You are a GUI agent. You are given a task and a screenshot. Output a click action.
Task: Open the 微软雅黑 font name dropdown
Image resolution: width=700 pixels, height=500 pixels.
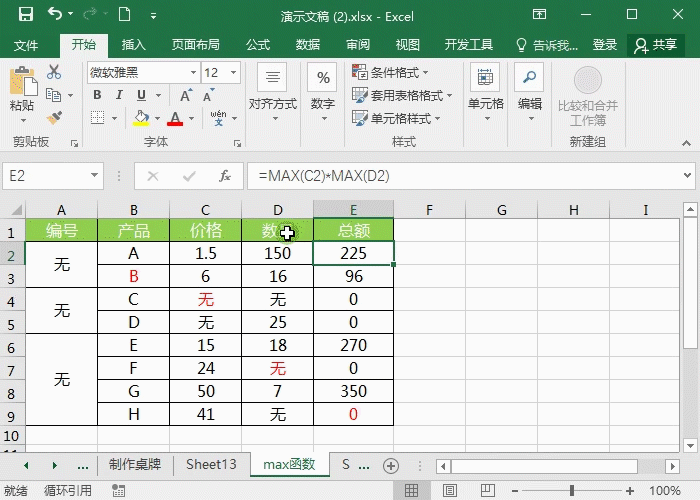(193, 72)
